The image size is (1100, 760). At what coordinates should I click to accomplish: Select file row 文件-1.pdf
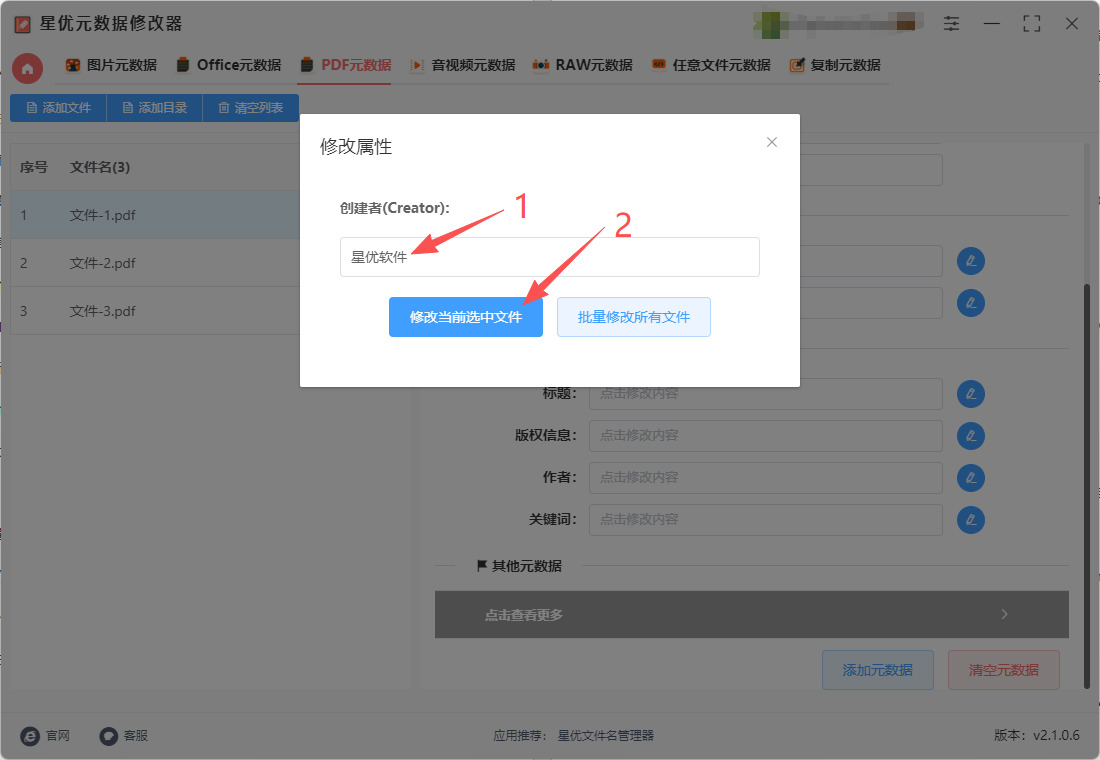(x=155, y=215)
